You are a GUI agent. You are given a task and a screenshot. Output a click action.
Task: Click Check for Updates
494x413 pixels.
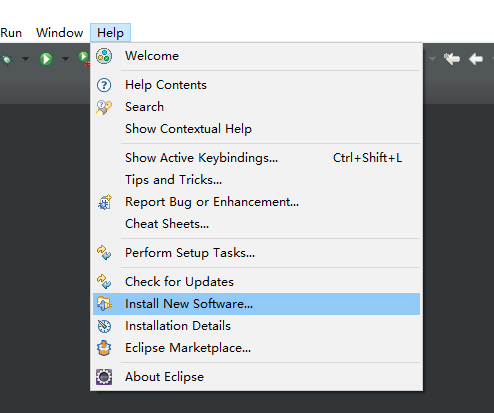(256, 282)
